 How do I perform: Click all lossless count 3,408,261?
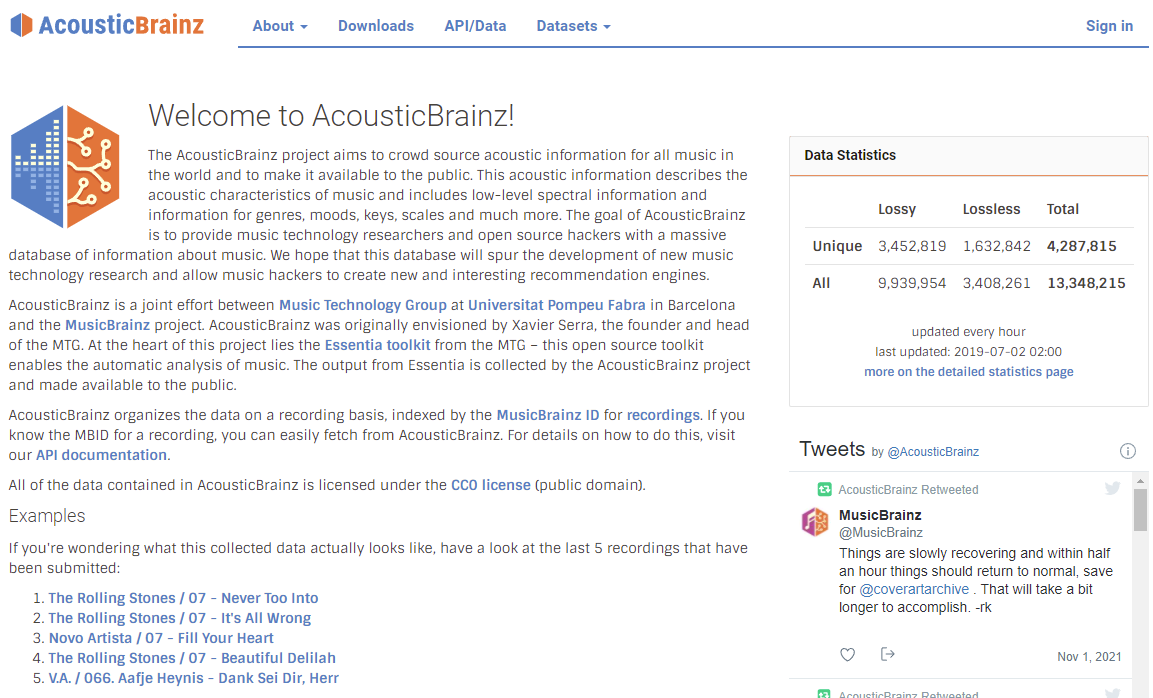[996, 282]
